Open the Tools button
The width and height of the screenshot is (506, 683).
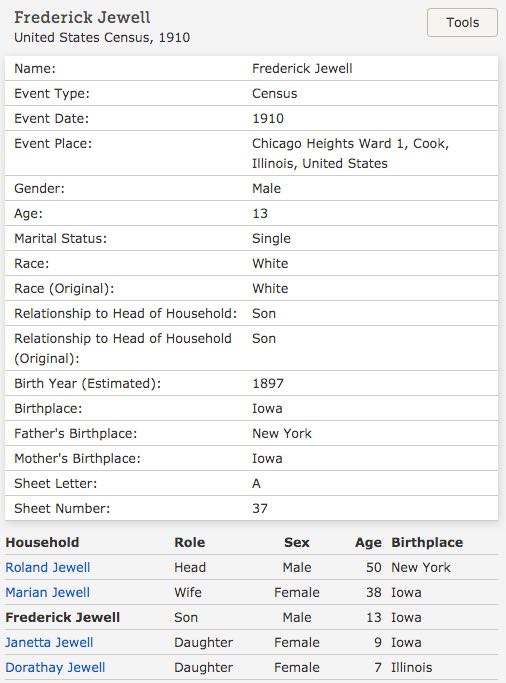[x=462, y=23]
